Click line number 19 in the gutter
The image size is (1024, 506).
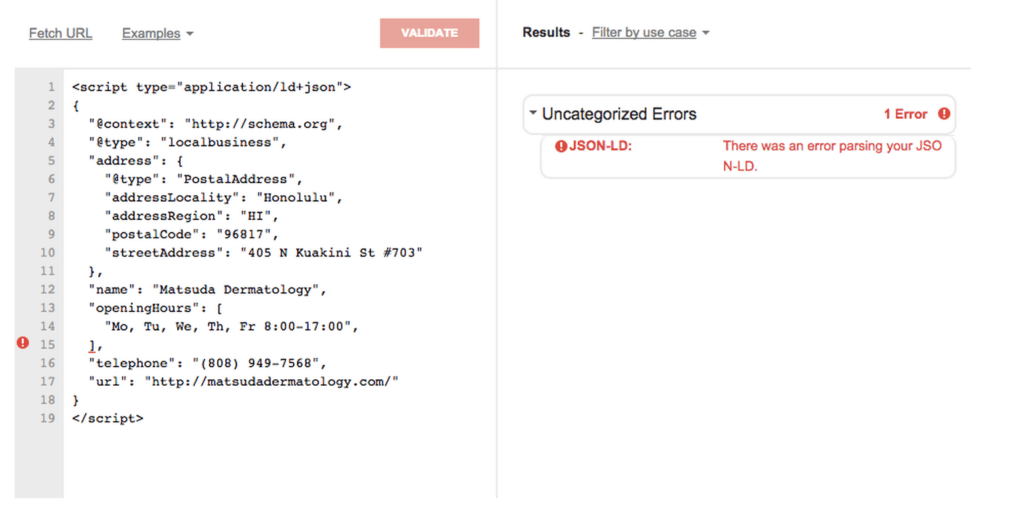point(48,418)
